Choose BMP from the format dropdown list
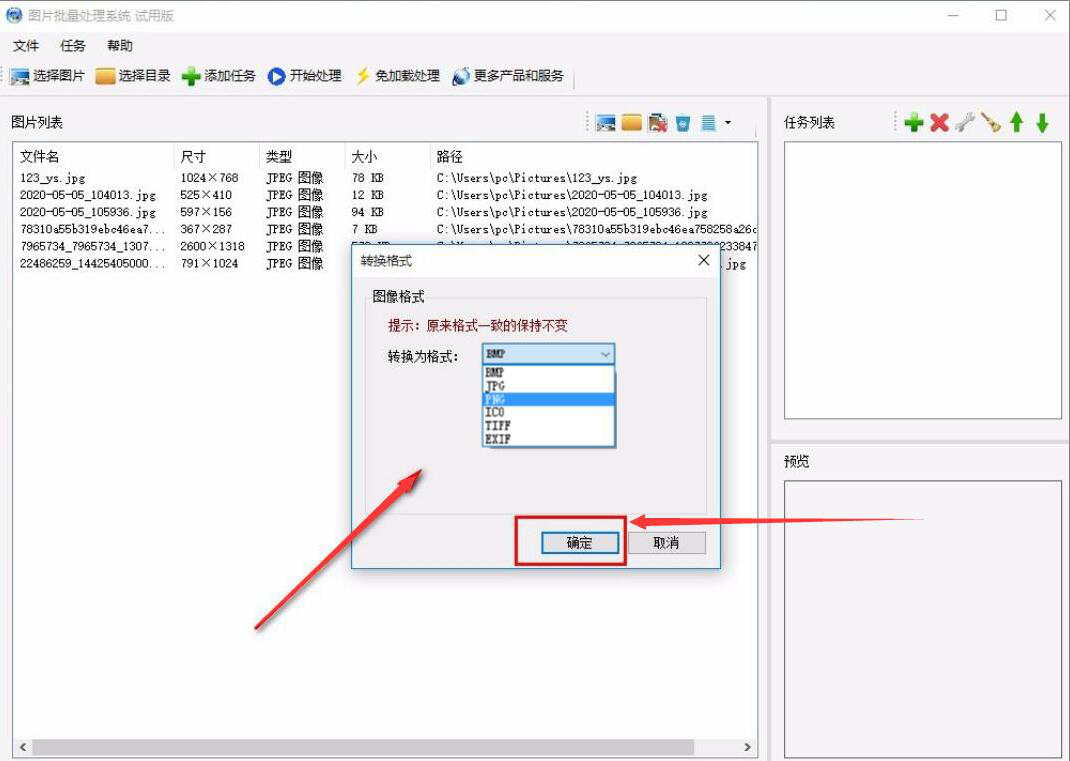The image size is (1070, 761). (549, 373)
